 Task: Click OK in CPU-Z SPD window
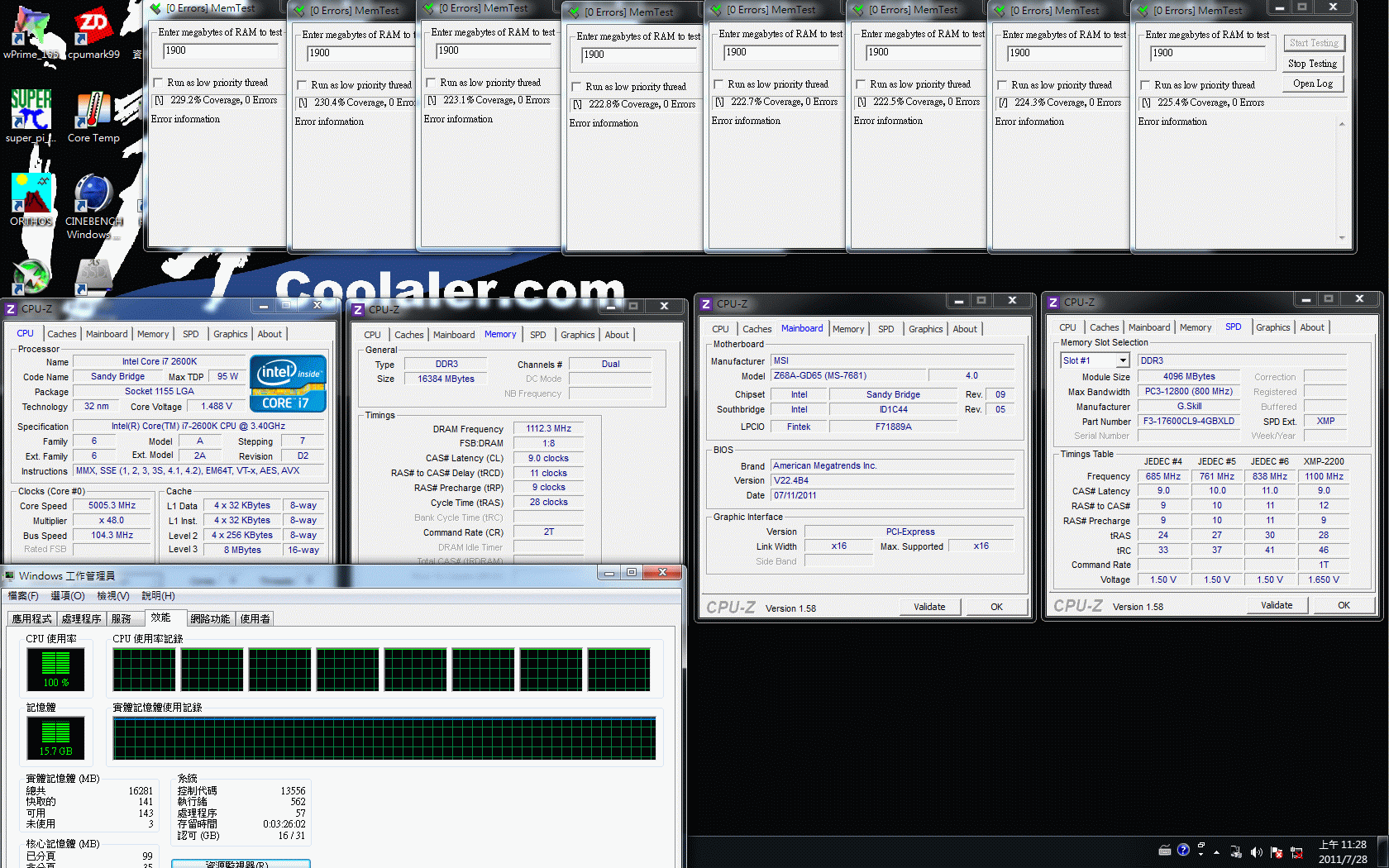point(1344,605)
